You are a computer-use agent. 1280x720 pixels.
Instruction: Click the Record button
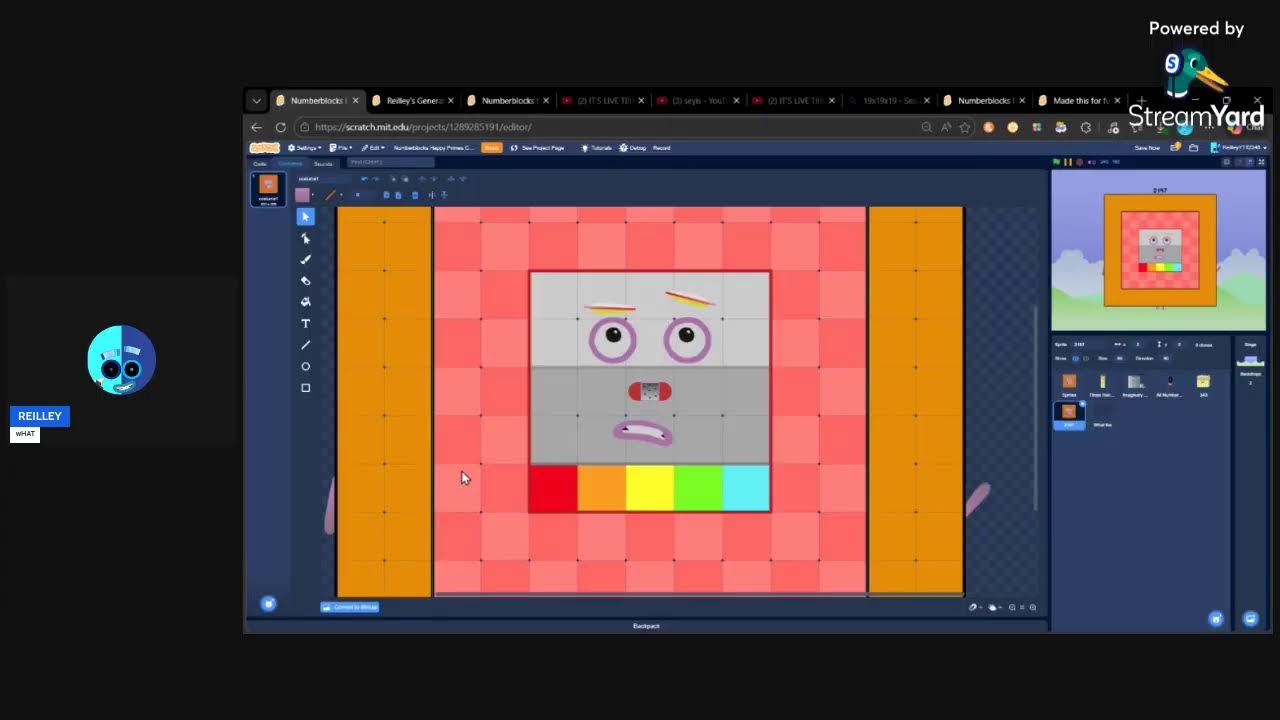click(x=661, y=148)
